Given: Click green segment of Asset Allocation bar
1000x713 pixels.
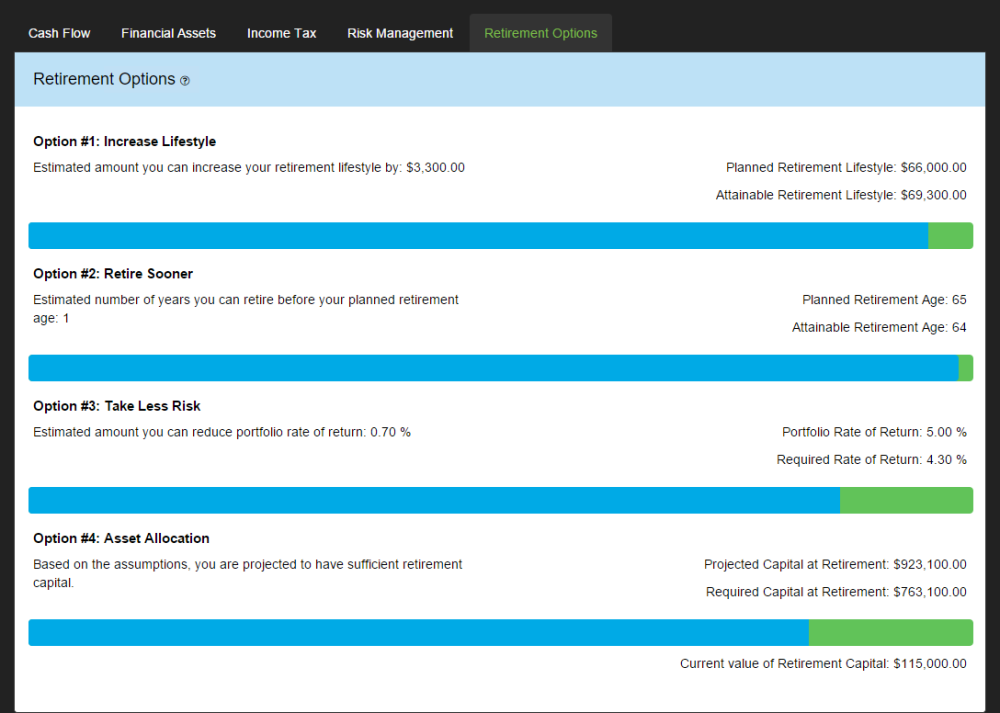Looking at the screenshot, I should (x=891, y=633).
